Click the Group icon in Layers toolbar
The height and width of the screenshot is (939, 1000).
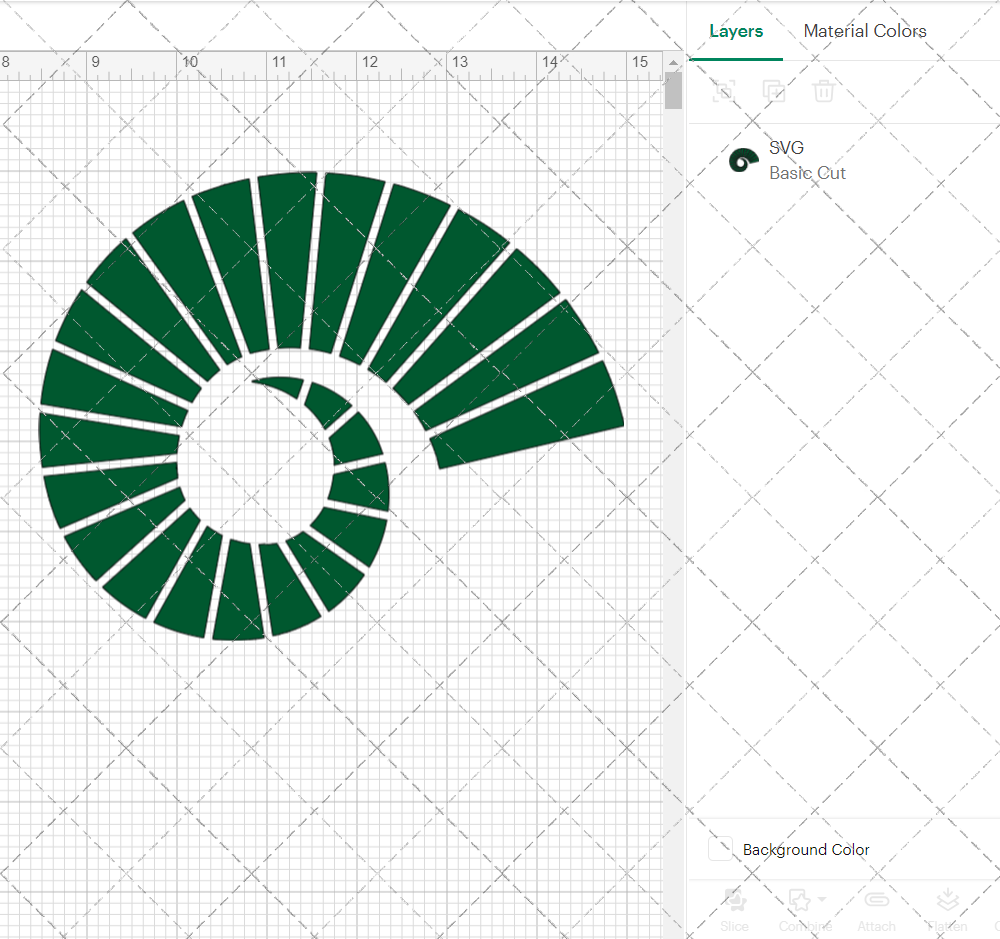[724, 91]
